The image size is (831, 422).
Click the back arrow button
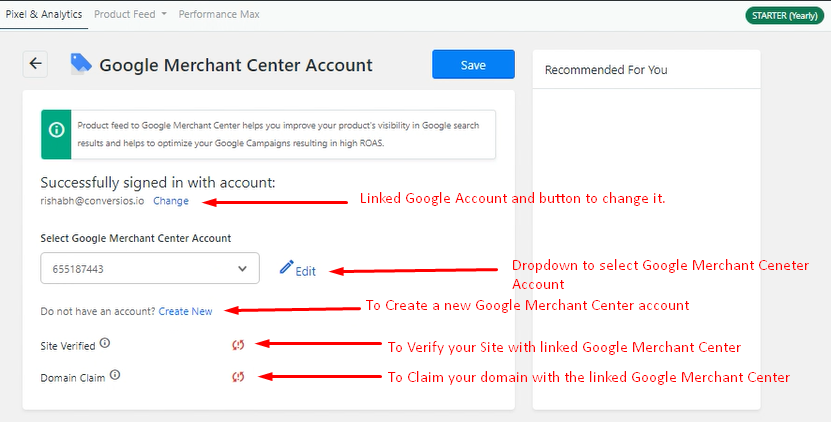pos(35,64)
